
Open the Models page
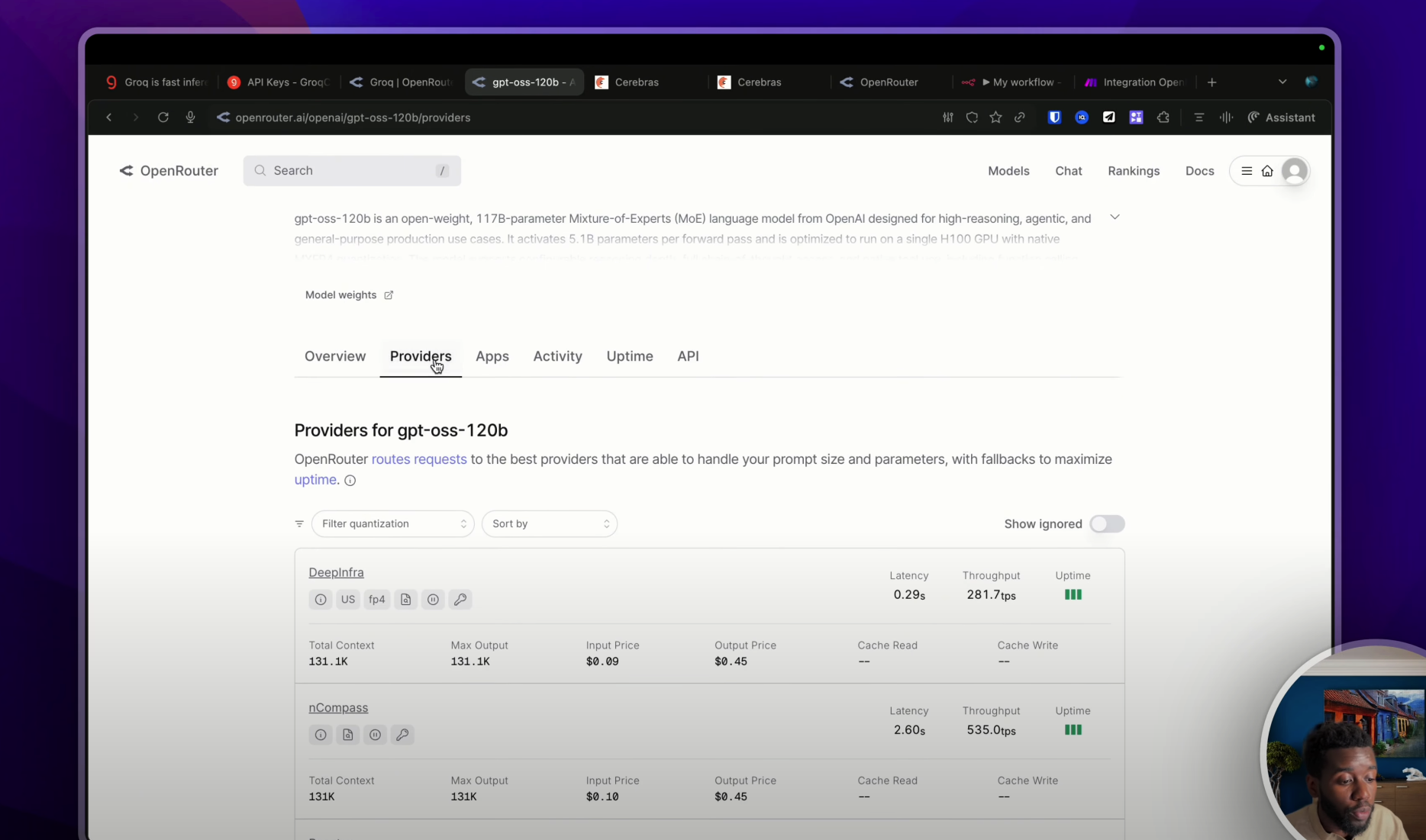(x=1008, y=171)
